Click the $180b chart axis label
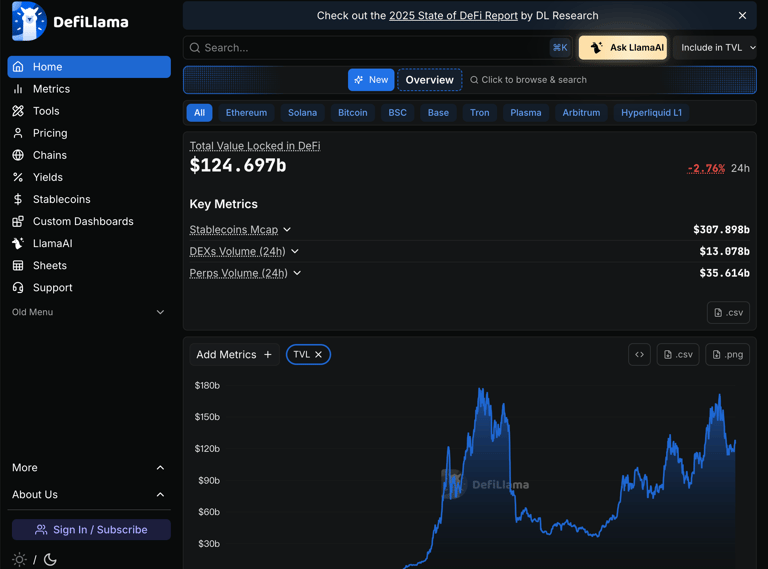The image size is (768, 569). pyautogui.click(x=207, y=385)
